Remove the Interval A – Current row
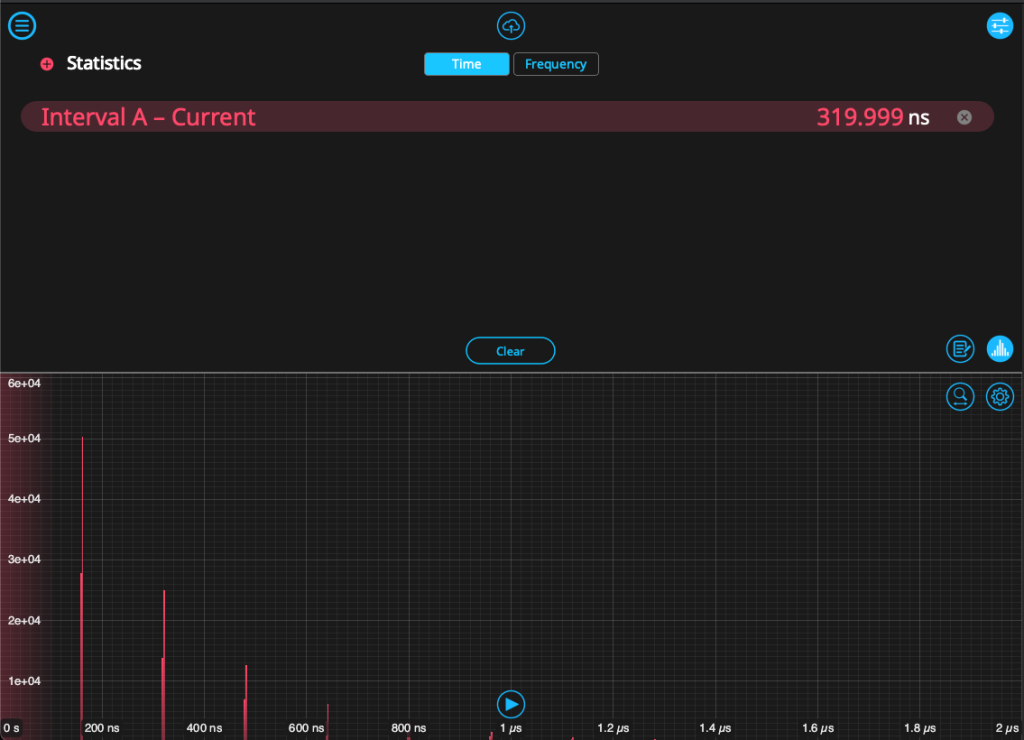This screenshot has height=740, width=1024. [x=964, y=117]
